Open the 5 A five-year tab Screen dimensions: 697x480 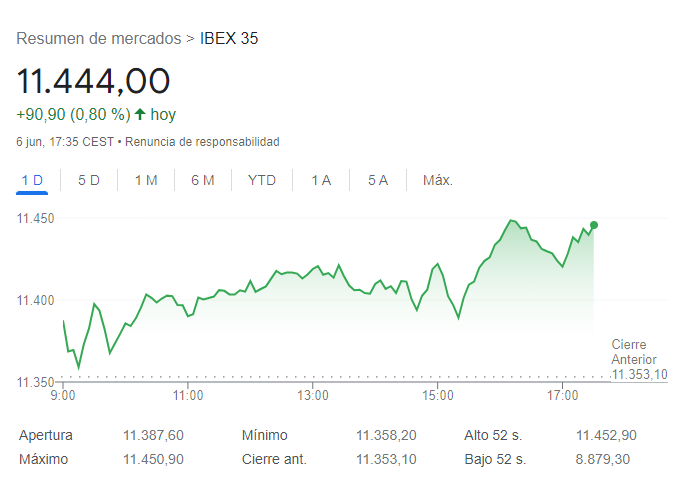click(378, 180)
